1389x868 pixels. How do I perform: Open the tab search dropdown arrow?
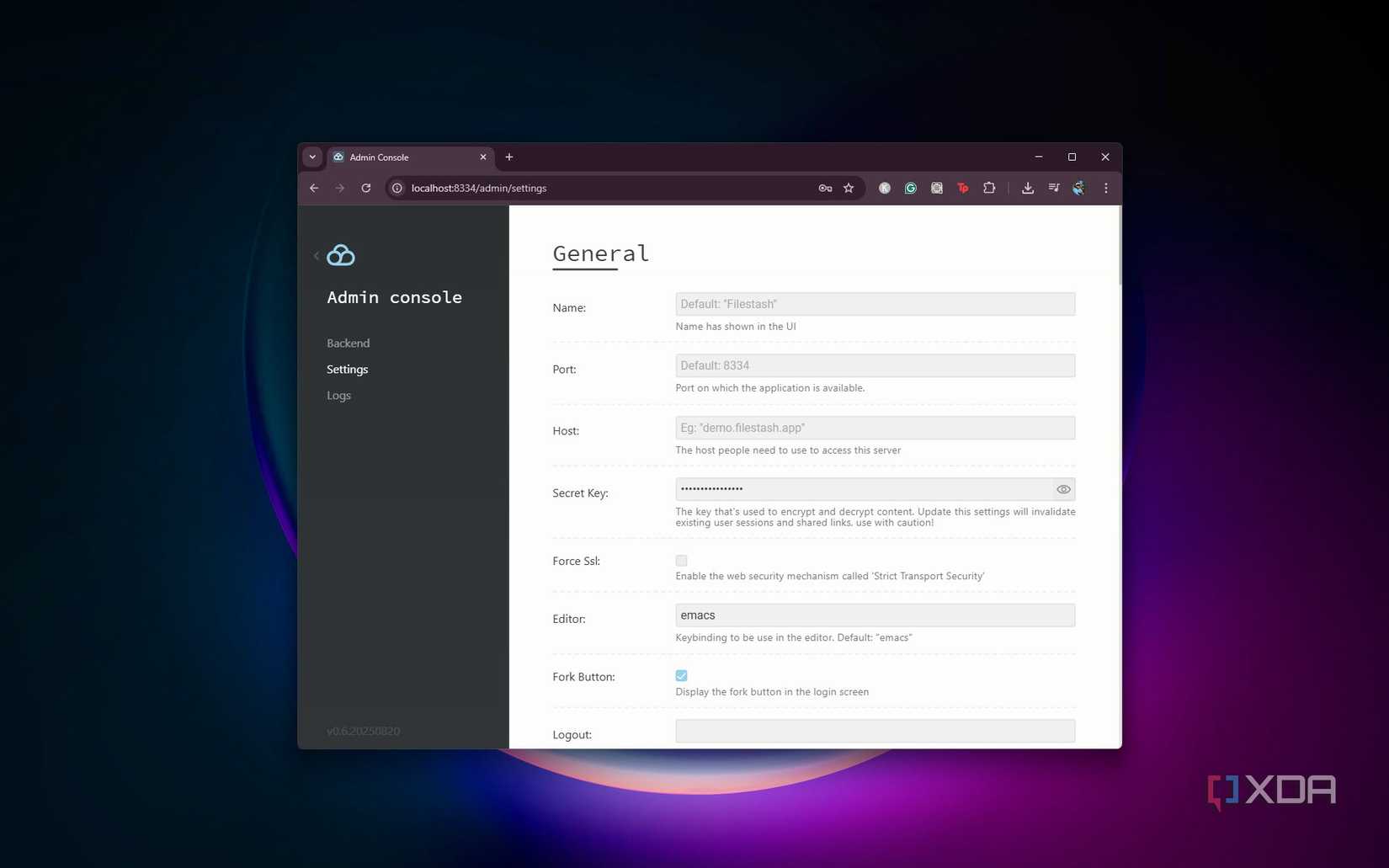pos(312,157)
